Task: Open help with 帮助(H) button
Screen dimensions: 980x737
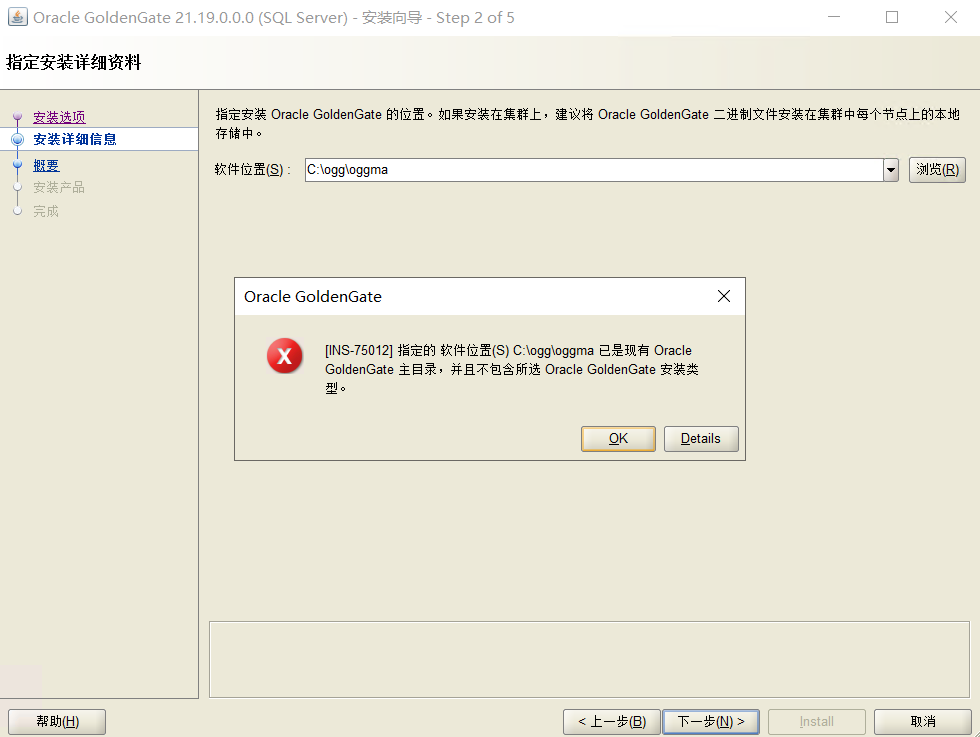Action: pos(57,722)
